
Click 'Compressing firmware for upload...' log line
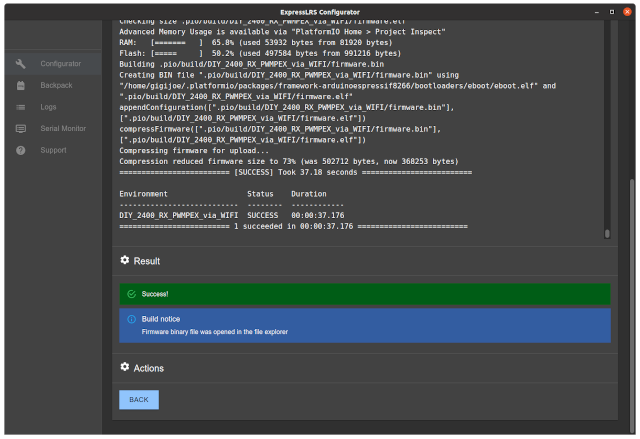194,151
